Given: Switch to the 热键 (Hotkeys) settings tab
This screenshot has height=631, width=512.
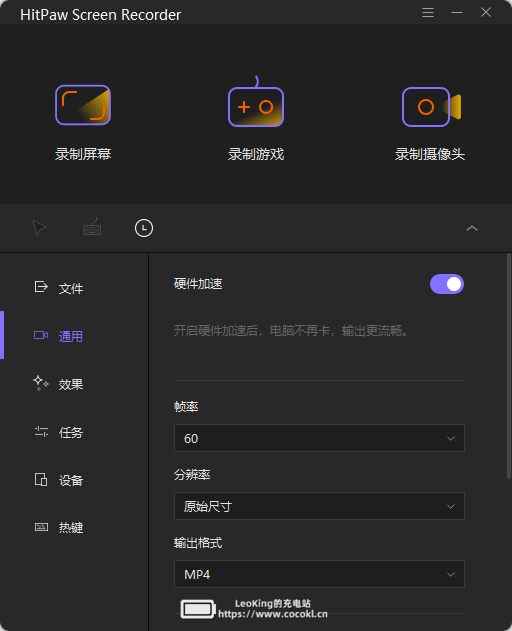Looking at the screenshot, I should click(74, 527).
